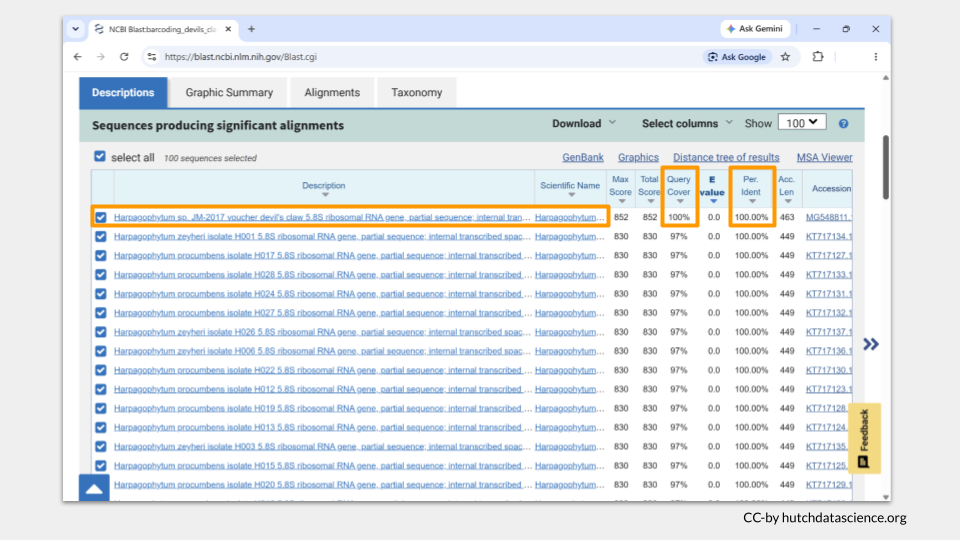Sort by the Description column arrow
Viewport: 960px width, 540px height.
point(325,195)
